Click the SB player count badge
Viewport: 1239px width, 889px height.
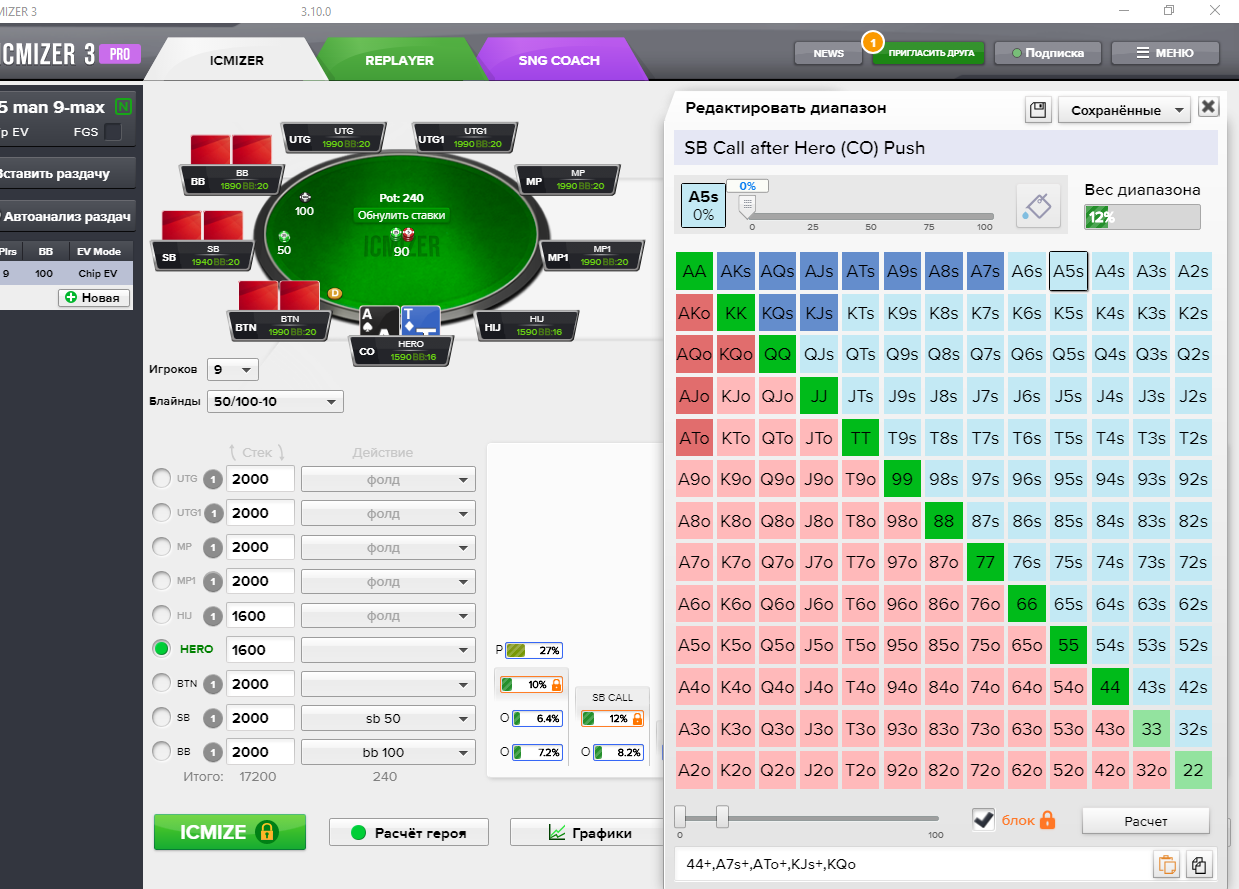213,718
